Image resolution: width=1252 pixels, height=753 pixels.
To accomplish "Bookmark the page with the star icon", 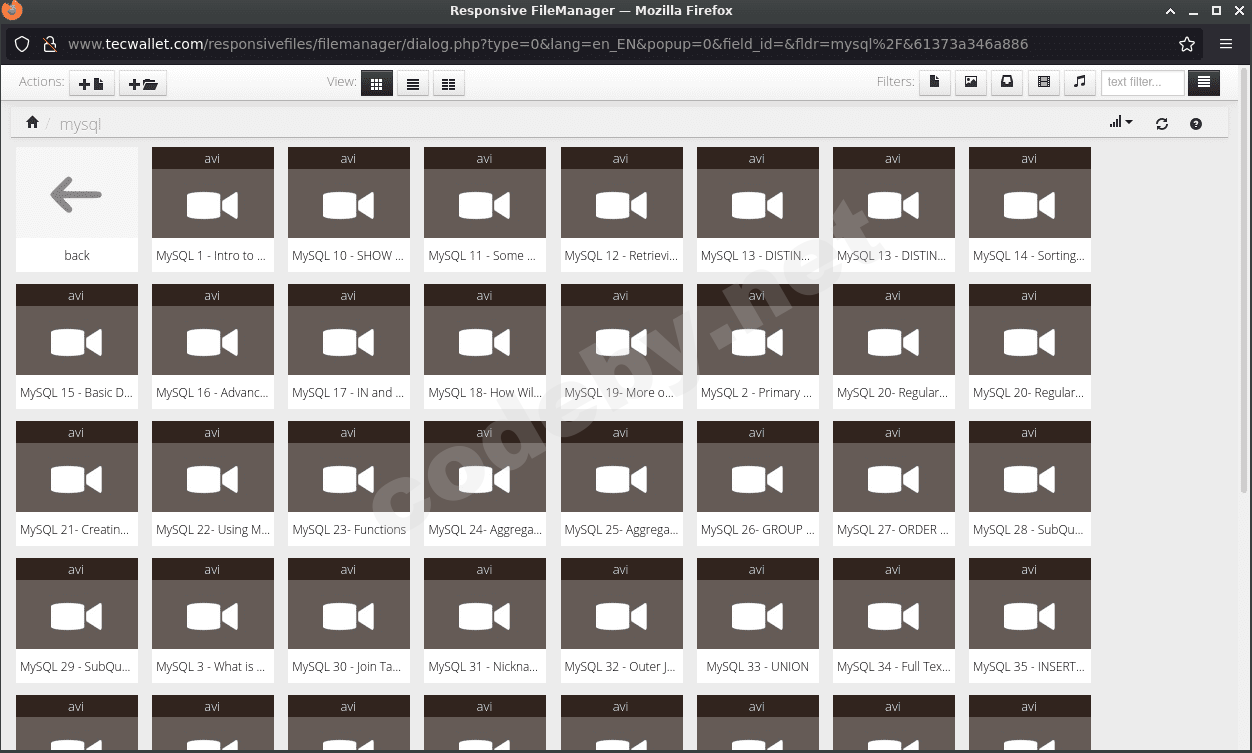I will click(1186, 44).
